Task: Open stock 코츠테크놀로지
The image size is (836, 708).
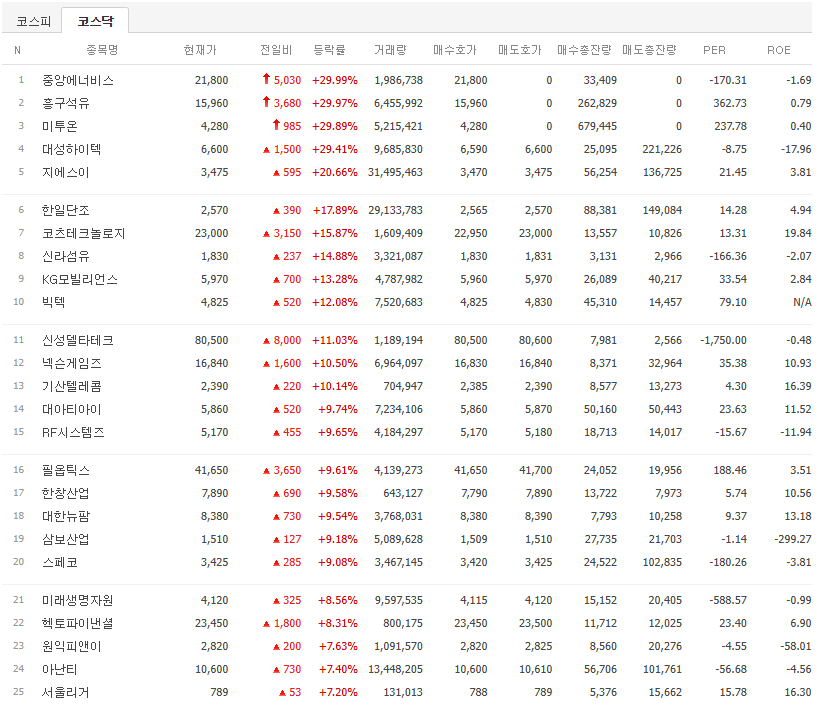Action: [x=84, y=234]
